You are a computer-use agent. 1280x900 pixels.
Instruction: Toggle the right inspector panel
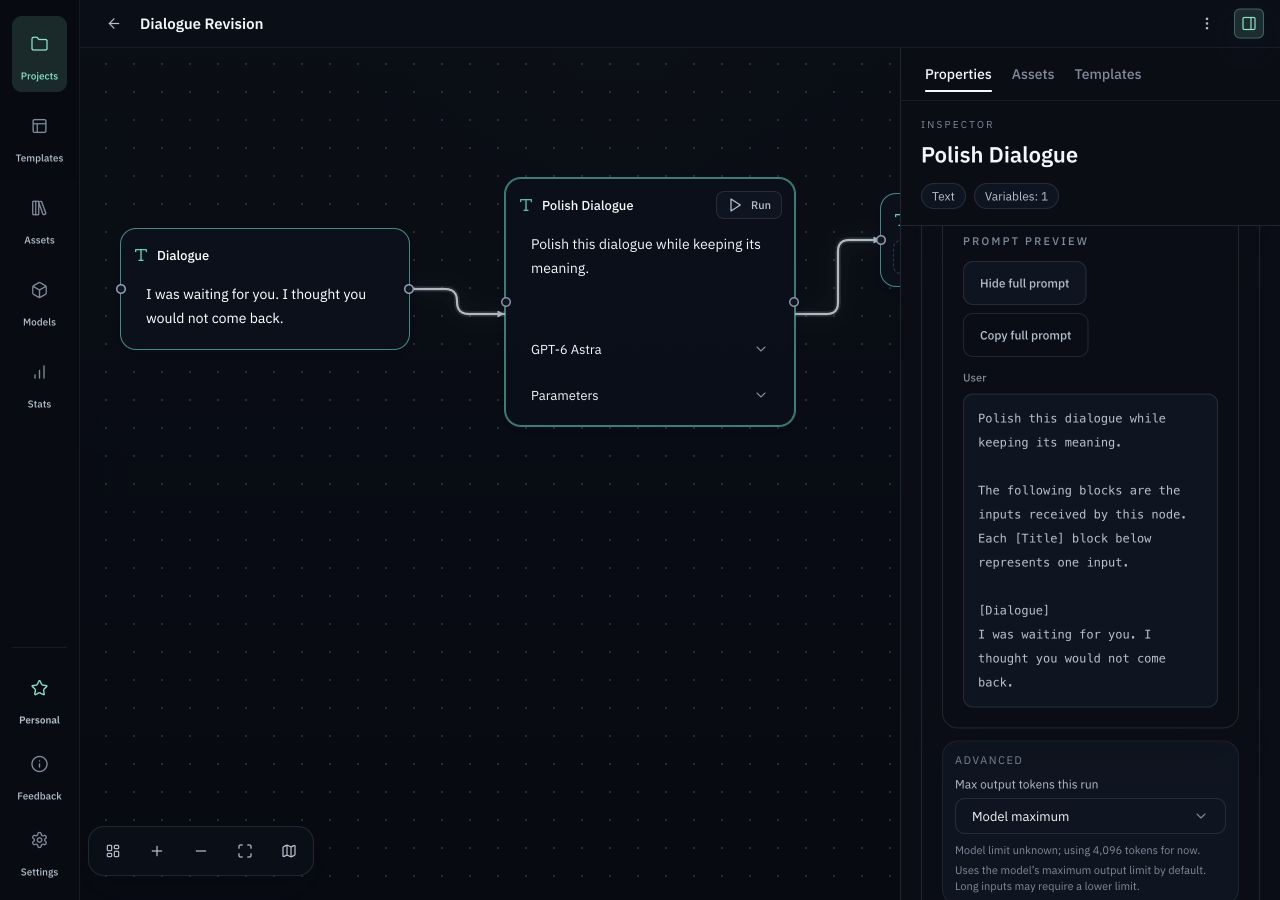(1249, 24)
